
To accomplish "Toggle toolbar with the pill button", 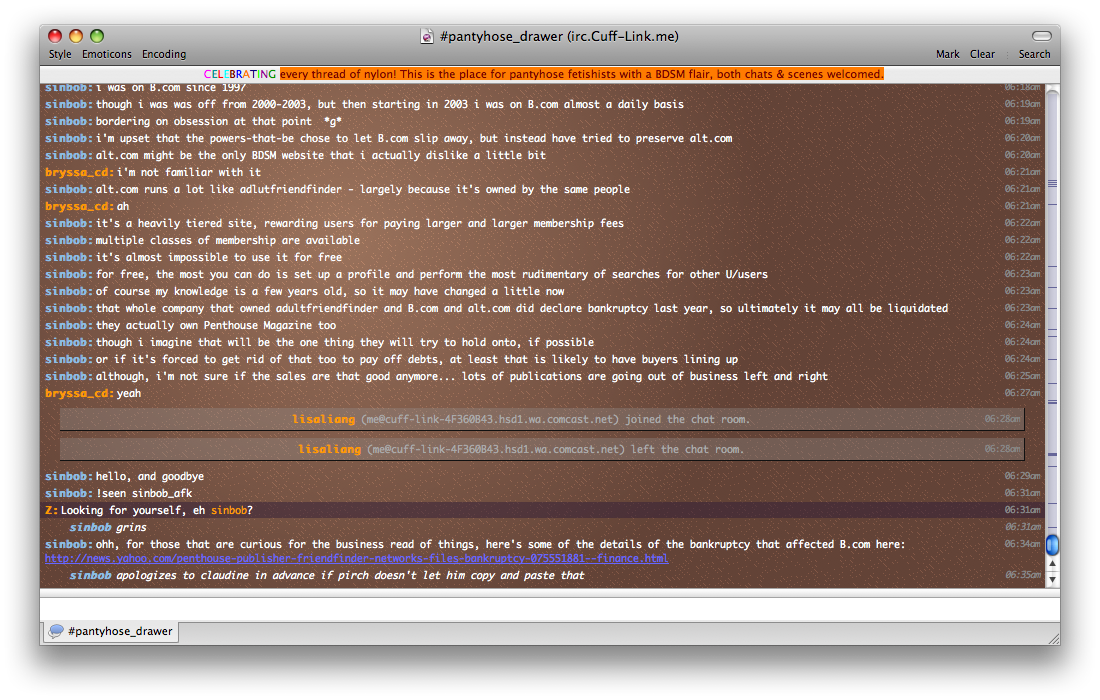I will point(1042,36).
